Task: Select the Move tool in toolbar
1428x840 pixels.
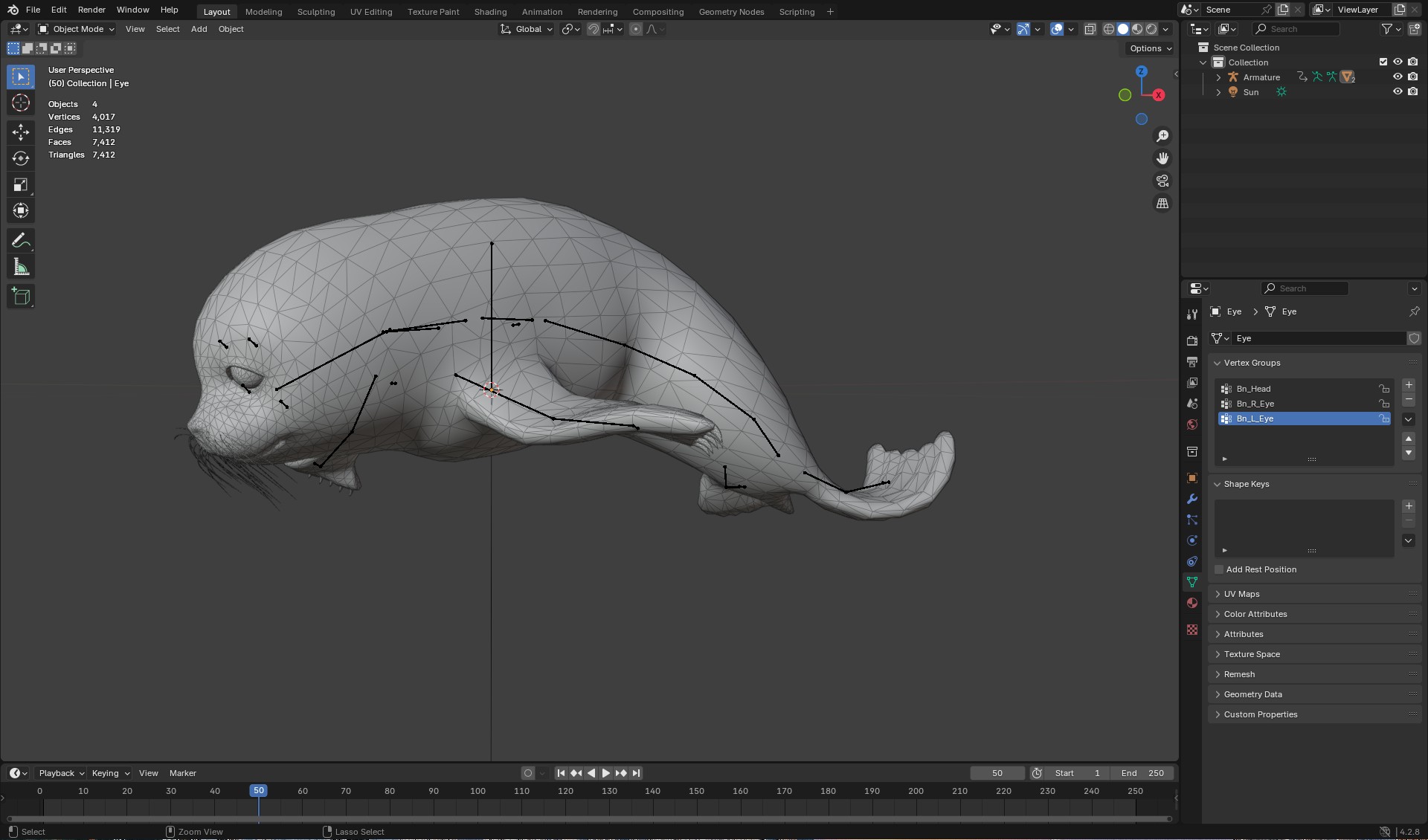Action: 21,132
